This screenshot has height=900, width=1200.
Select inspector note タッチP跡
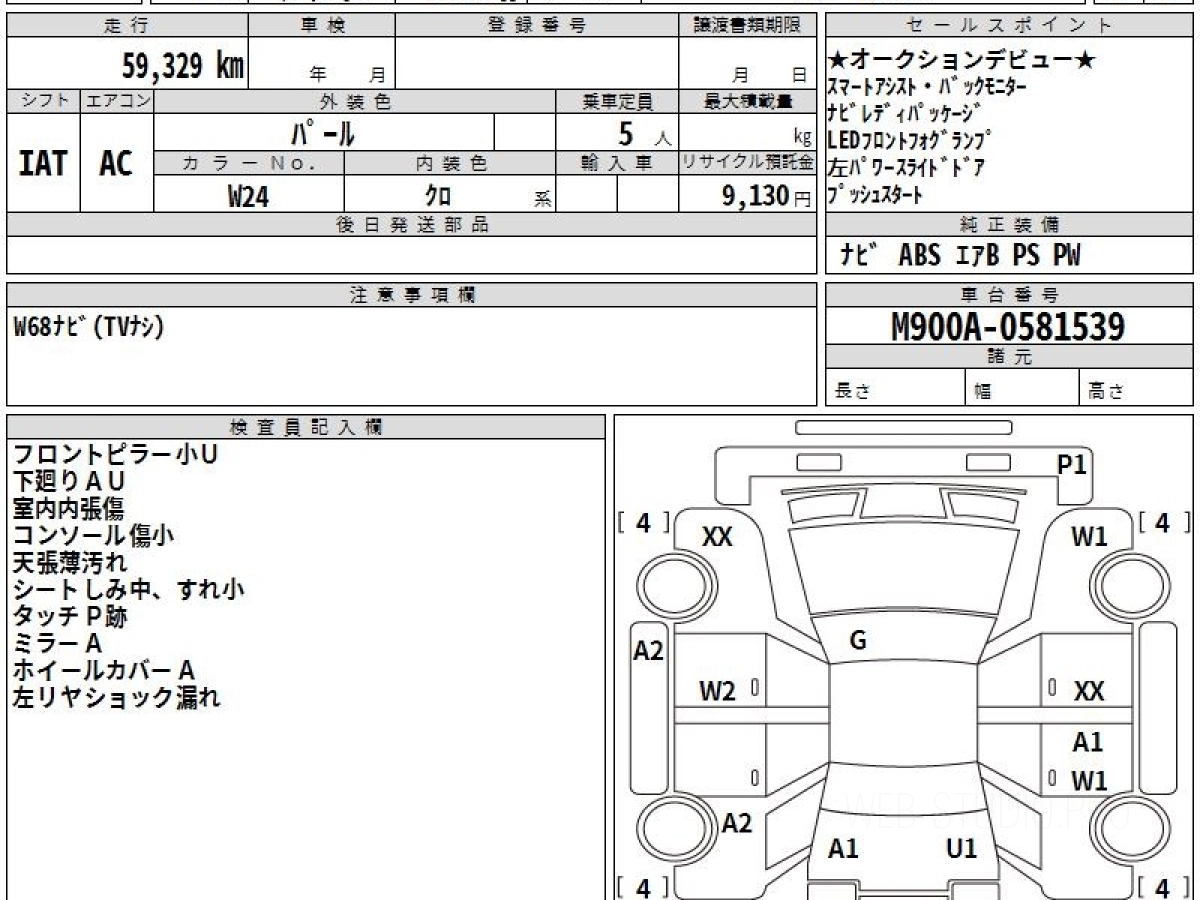[x=69, y=617]
